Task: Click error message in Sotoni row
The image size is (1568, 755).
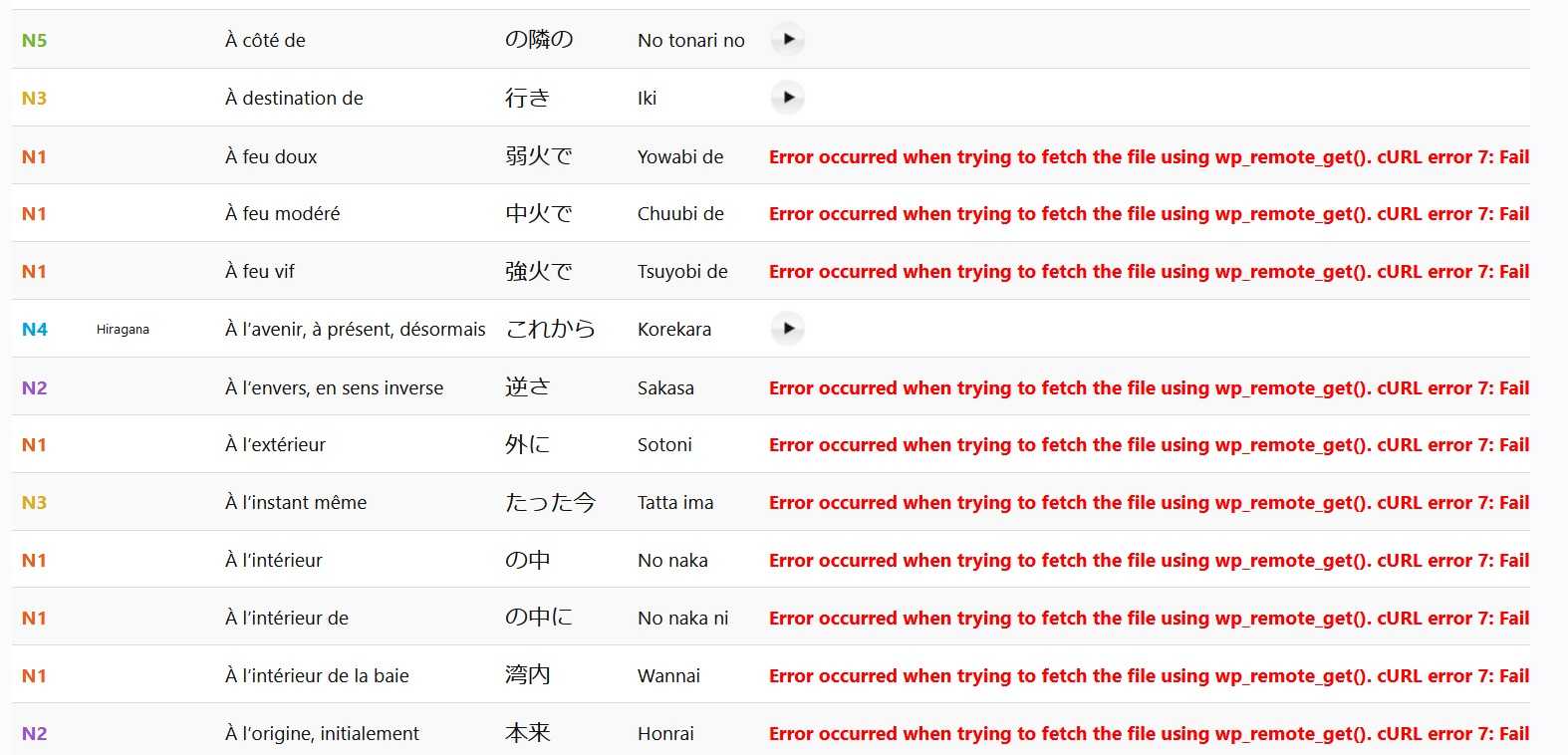Action: click(1149, 445)
